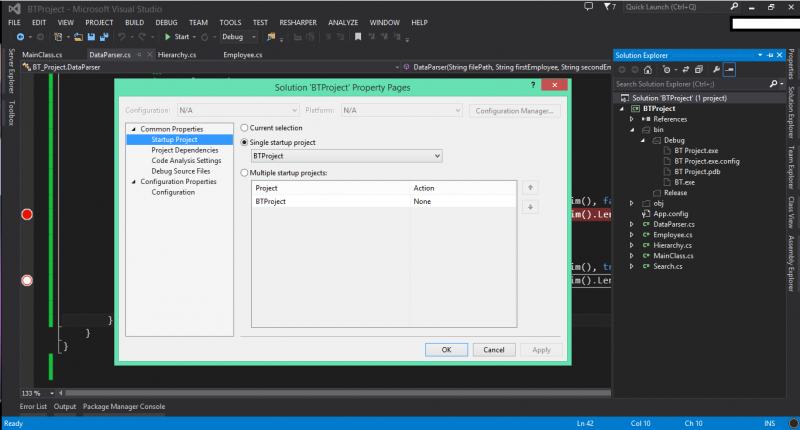Select the Single startup project radio button

tap(244, 142)
